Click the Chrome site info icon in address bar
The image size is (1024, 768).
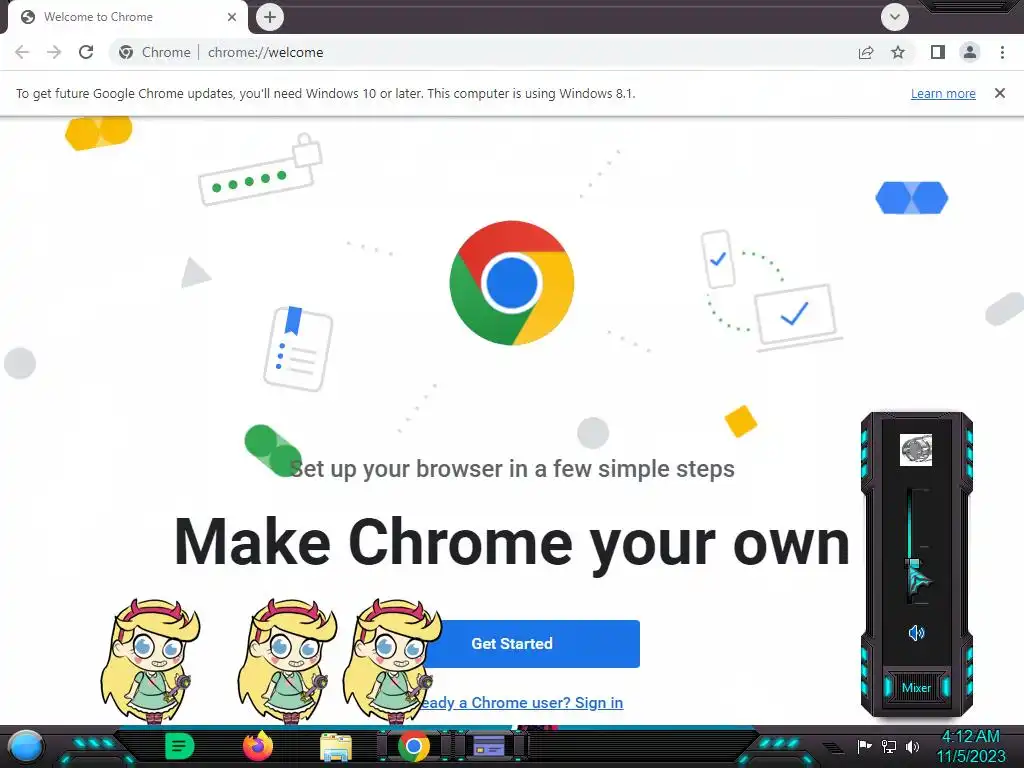tap(127, 52)
